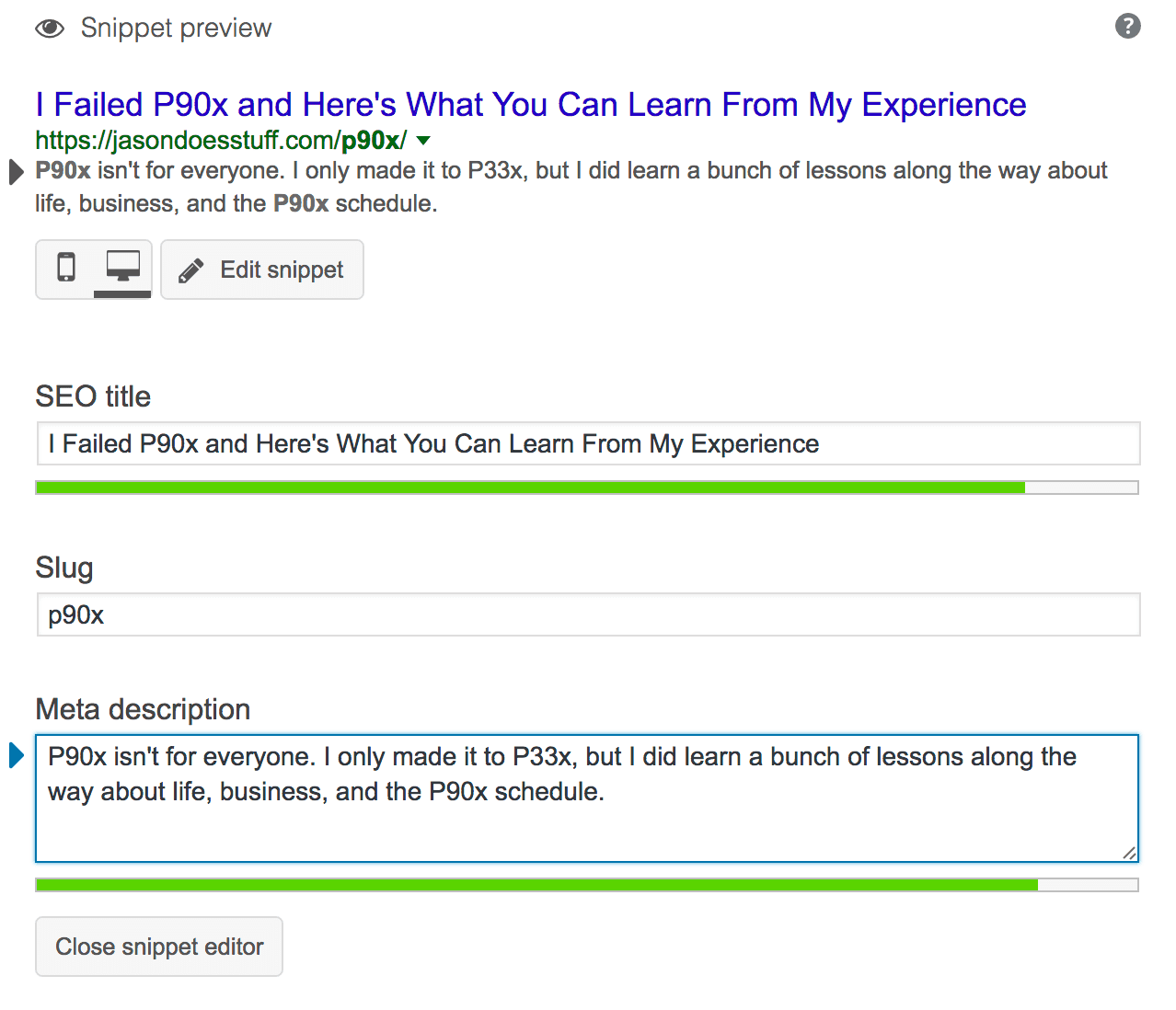This screenshot has height=1010, width=1176.
Task: Click the Edit snippet button
Action: tap(261, 269)
